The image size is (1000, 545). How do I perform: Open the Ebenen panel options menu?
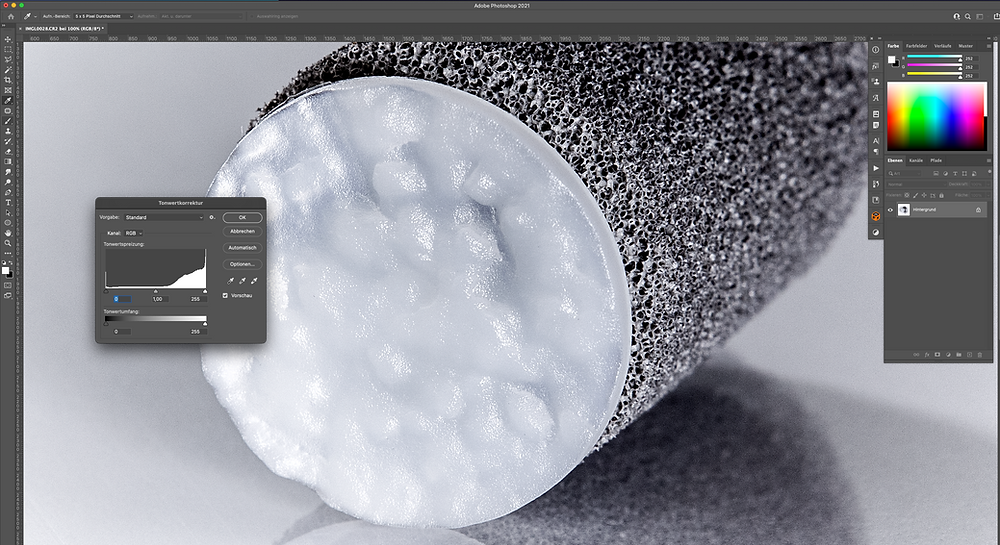coord(989,161)
